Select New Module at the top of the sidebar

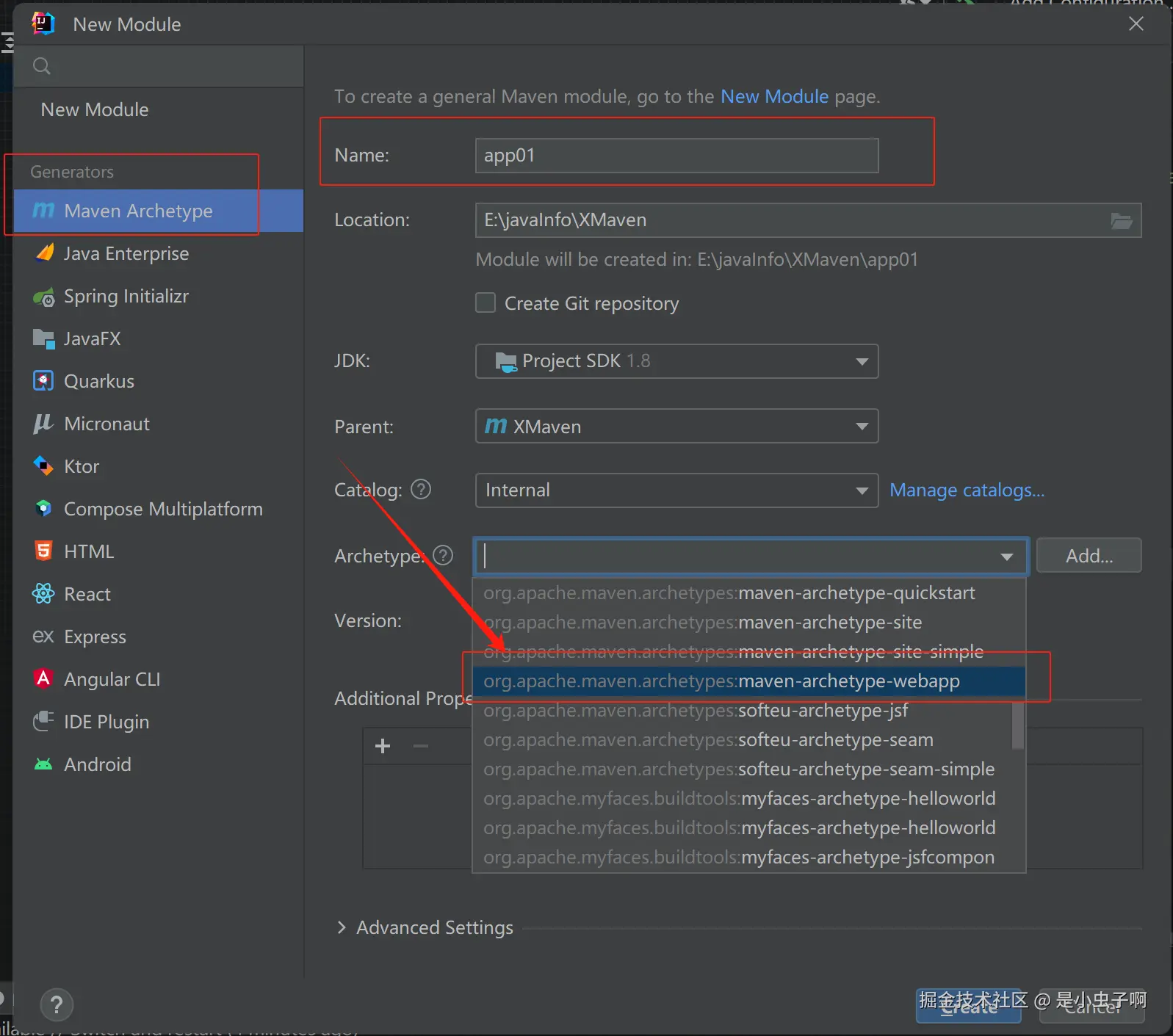pyautogui.click(x=95, y=109)
